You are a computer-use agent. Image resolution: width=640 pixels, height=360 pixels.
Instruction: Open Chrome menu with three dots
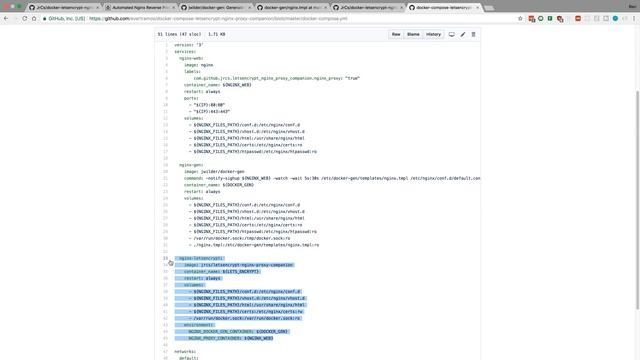634,18
